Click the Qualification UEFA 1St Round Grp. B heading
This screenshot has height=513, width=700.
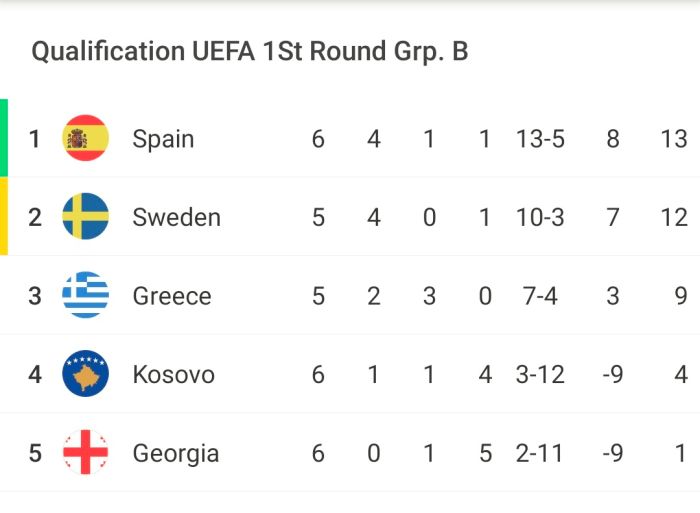(250, 51)
